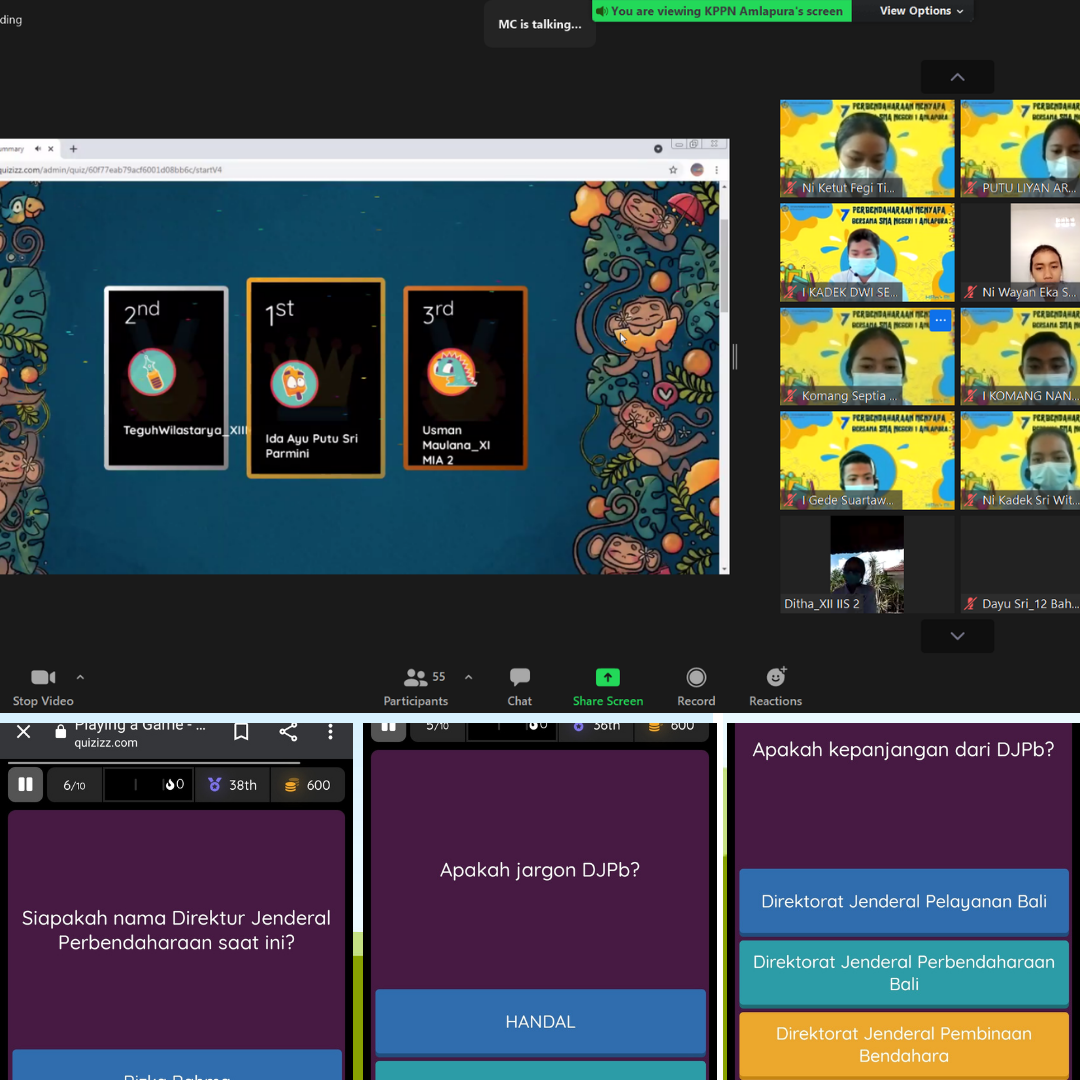
Task: Select Ni Ketut Fegi video thumbnail
Action: pos(867,149)
